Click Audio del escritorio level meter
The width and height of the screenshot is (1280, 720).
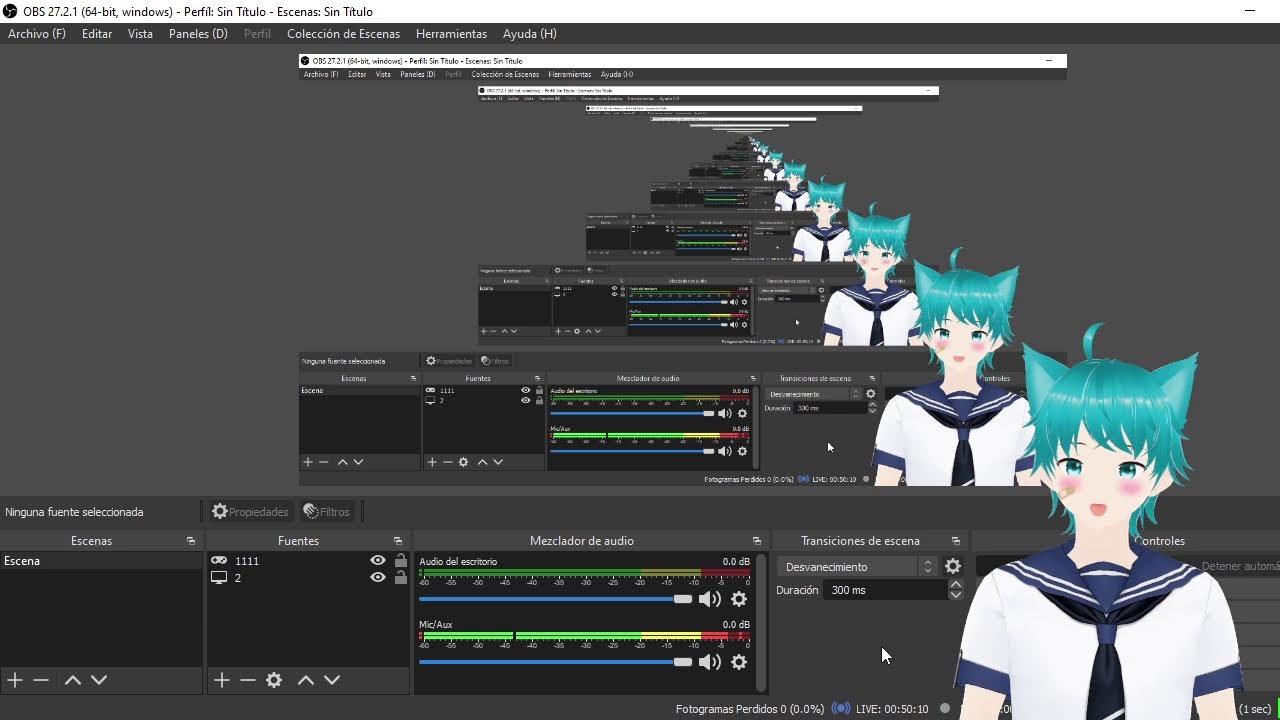pos(584,576)
